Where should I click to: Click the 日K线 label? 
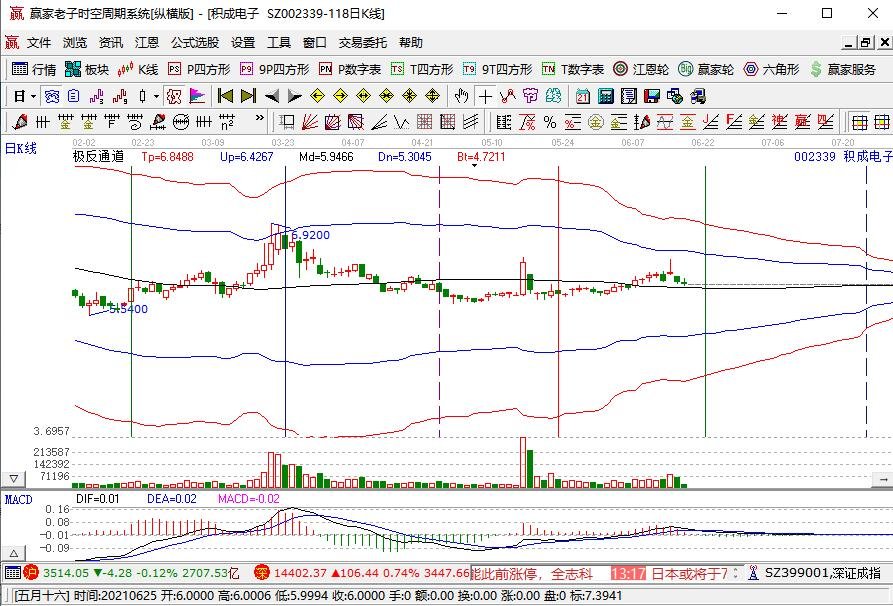[21, 148]
